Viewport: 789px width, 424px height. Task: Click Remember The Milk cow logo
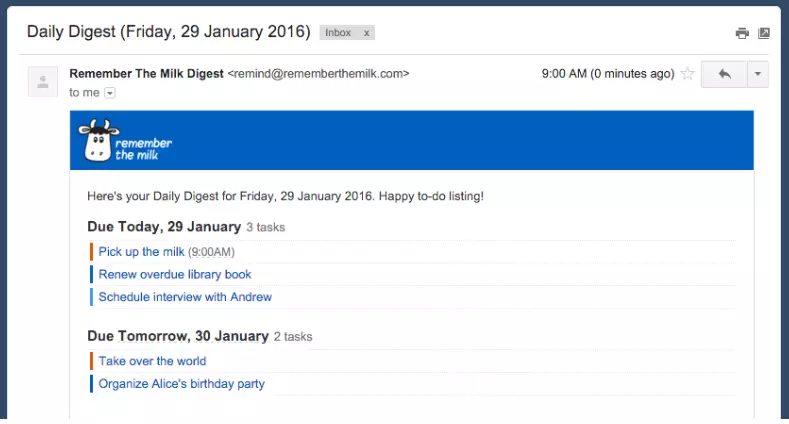click(125, 141)
